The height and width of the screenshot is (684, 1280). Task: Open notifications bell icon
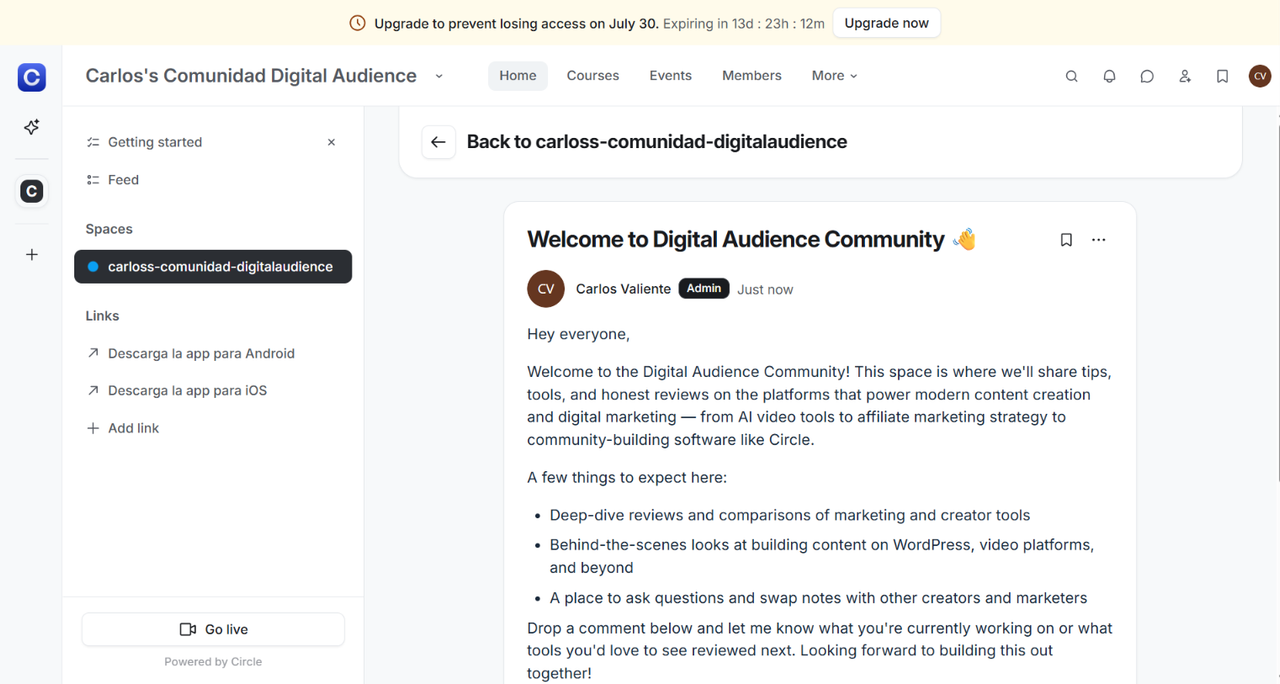click(1110, 76)
